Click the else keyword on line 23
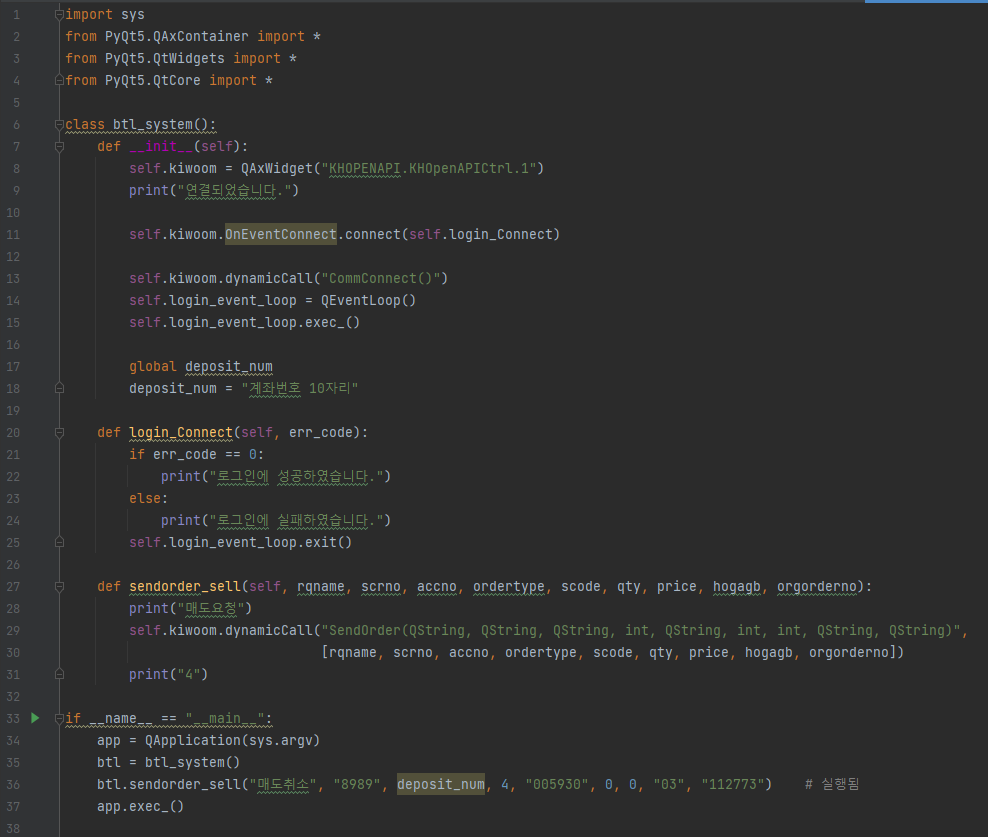Image resolution: width=988 pixels, height=837 pixels. click(145, 498)
